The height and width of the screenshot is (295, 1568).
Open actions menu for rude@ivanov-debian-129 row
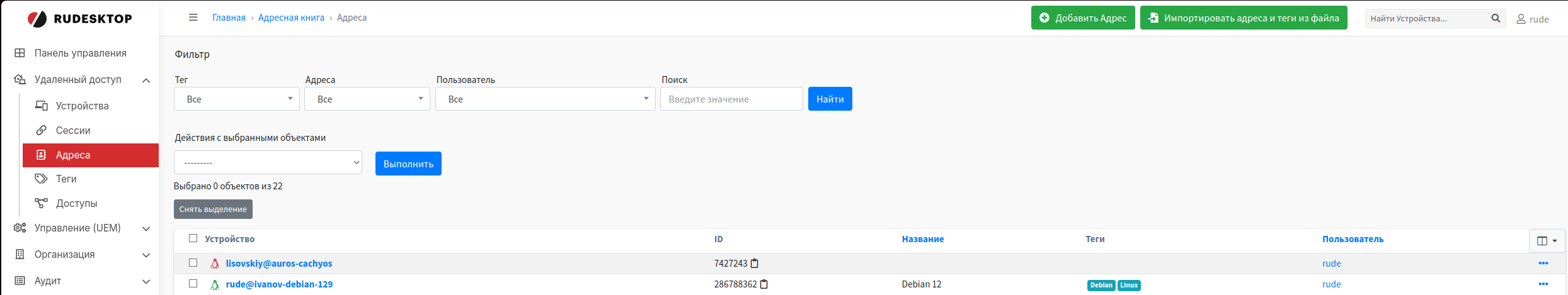pyautogui.click(x=1543, y=284)
